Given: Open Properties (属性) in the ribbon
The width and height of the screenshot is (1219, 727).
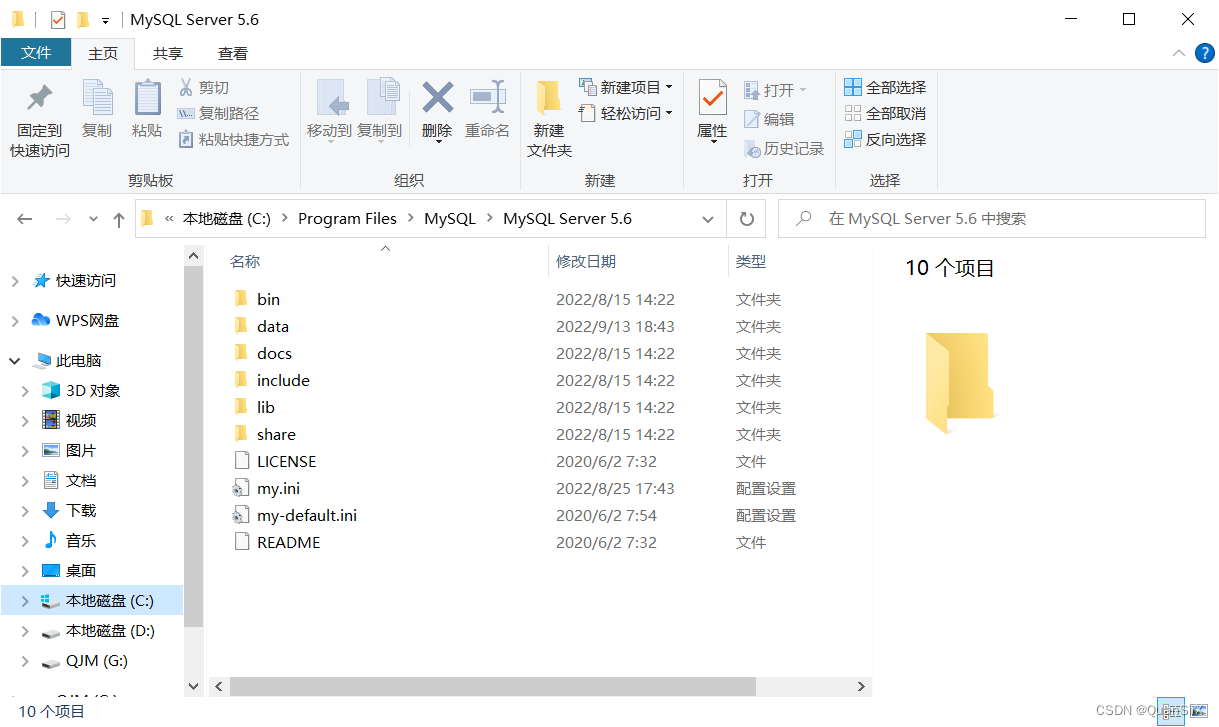Looking at the screenshot, I should pyautogui.click(x=712, y=110).
